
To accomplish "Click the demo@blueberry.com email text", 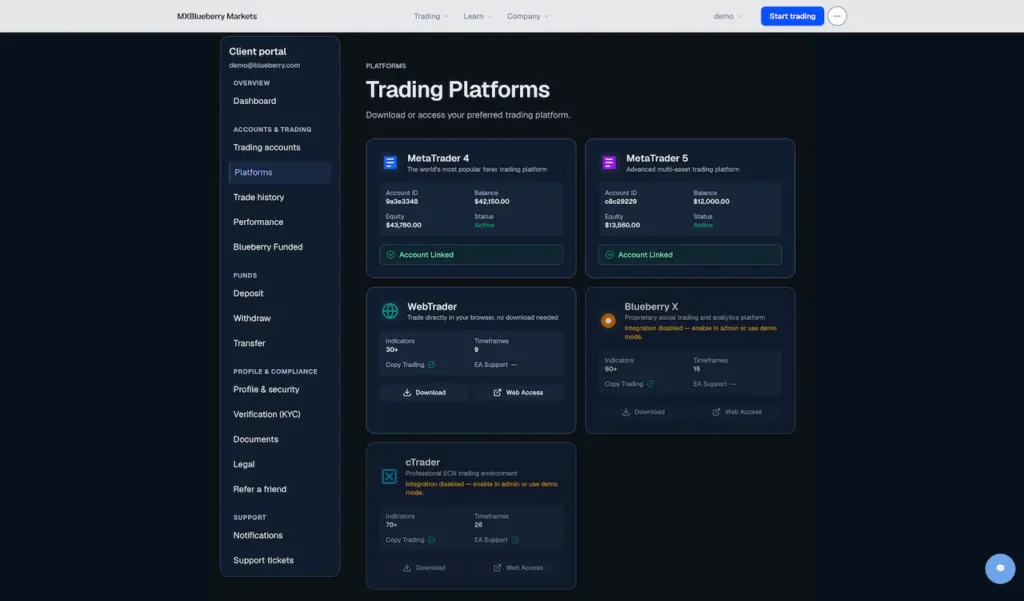I will click(x=264, y=65).
